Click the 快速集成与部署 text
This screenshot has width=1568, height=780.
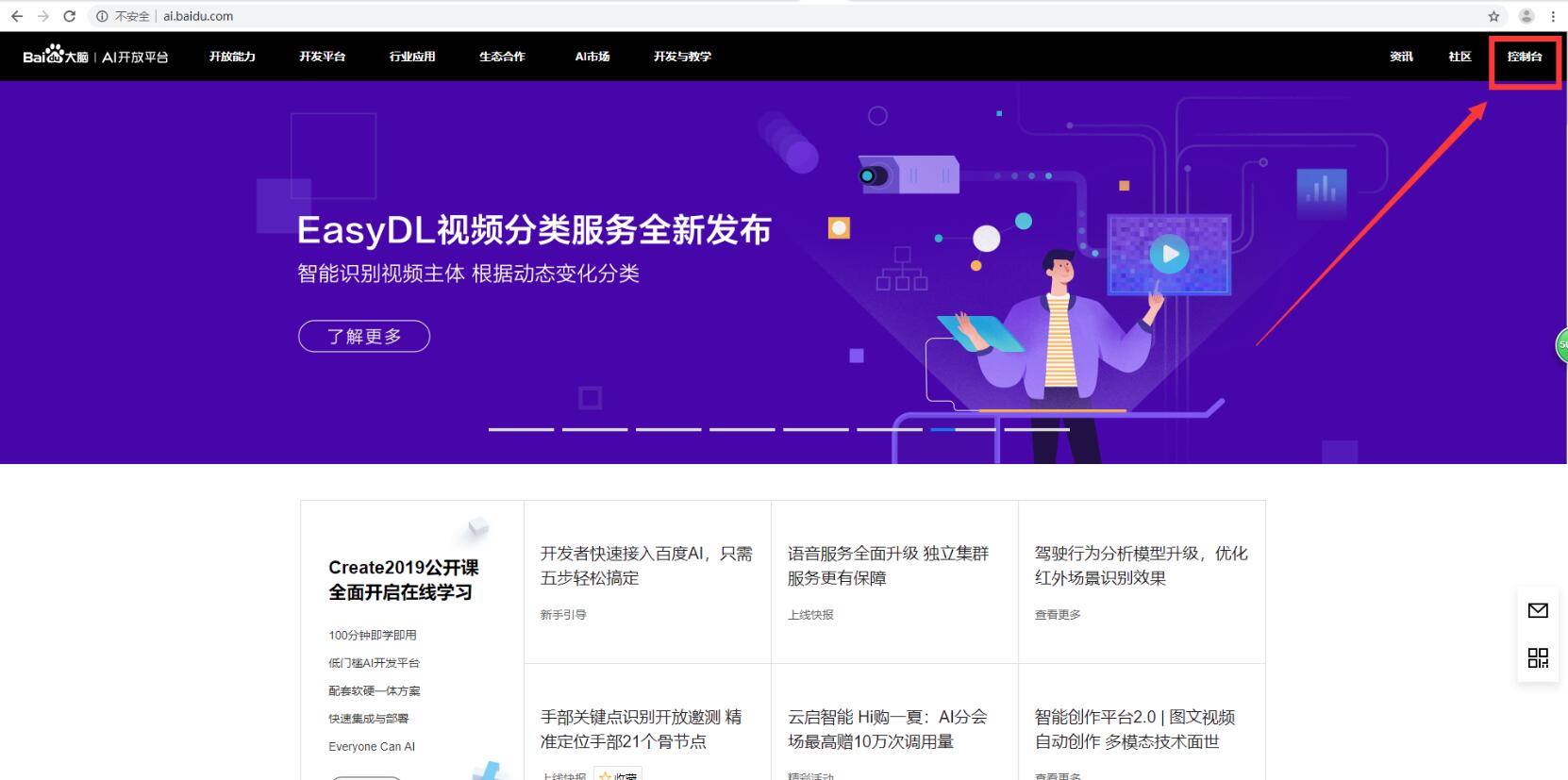coord(369,719)
